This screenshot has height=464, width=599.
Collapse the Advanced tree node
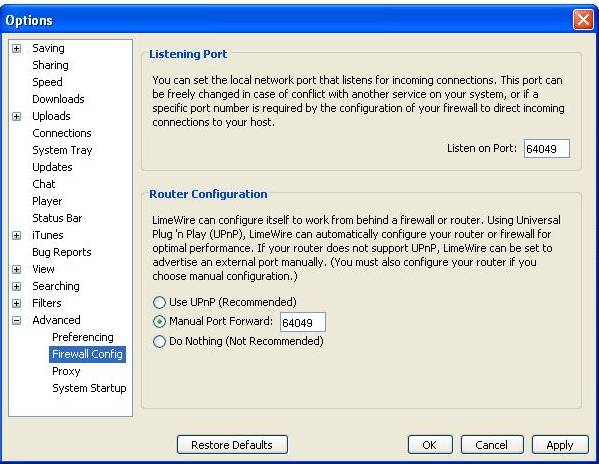pos(16,320)
